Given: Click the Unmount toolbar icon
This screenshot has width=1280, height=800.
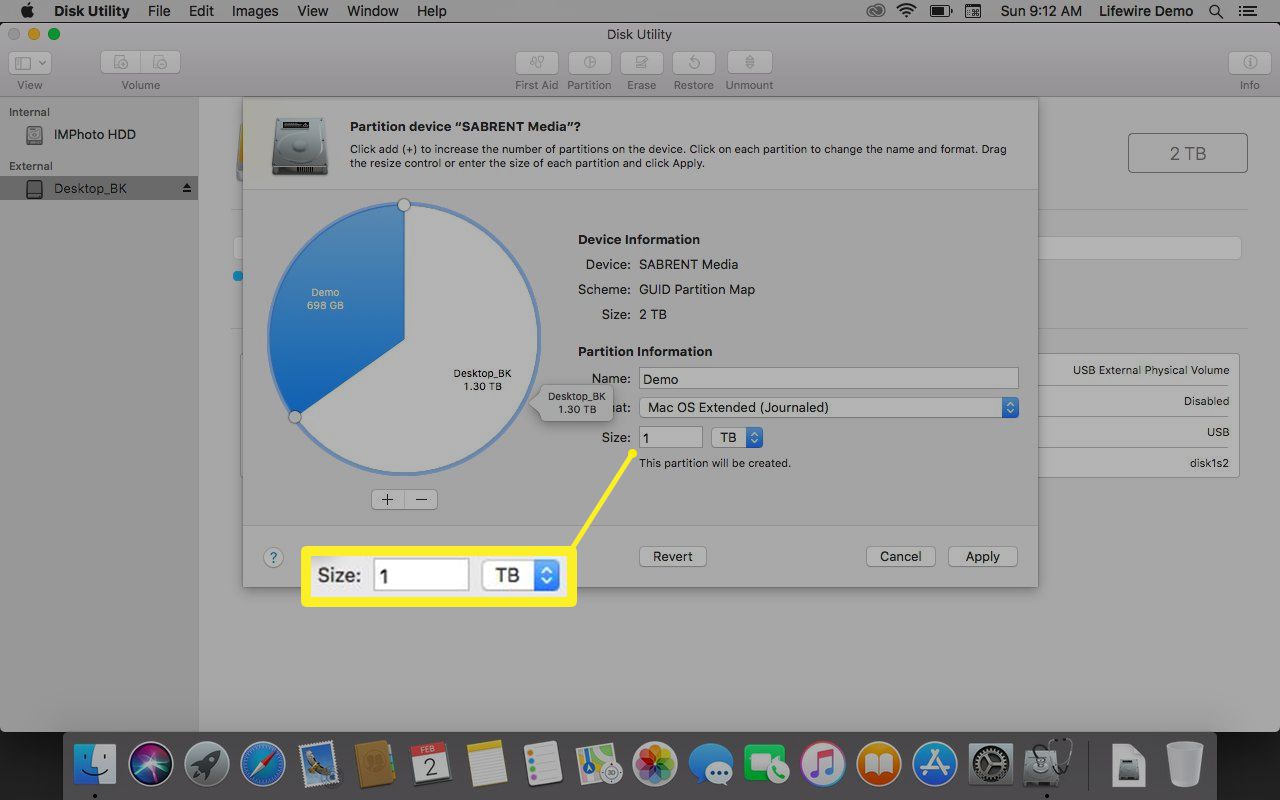Looking at the screenshot, I should [749, 62].
